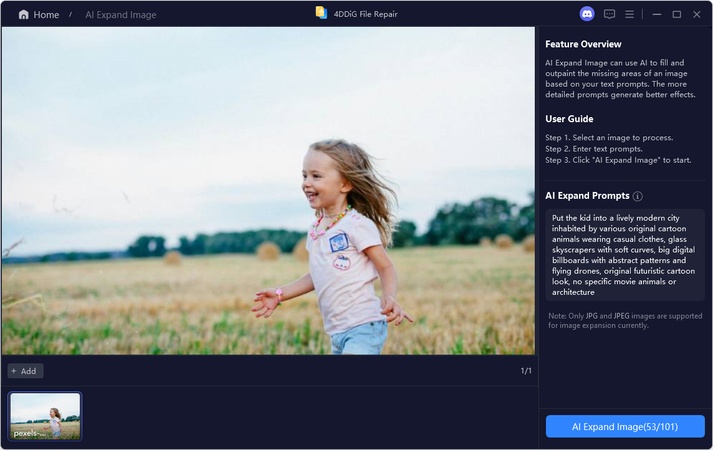Click into the AI Expand Prompts text box
Screen dimensions: 713x450
point(624,255)
